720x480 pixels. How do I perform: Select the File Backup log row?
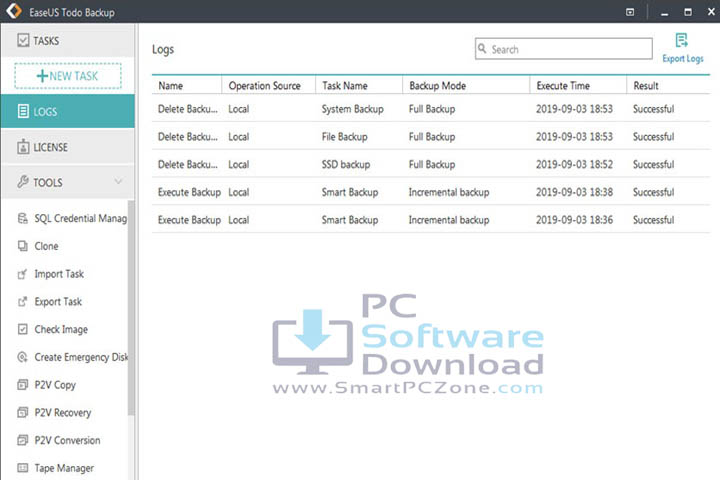(431, 137)
